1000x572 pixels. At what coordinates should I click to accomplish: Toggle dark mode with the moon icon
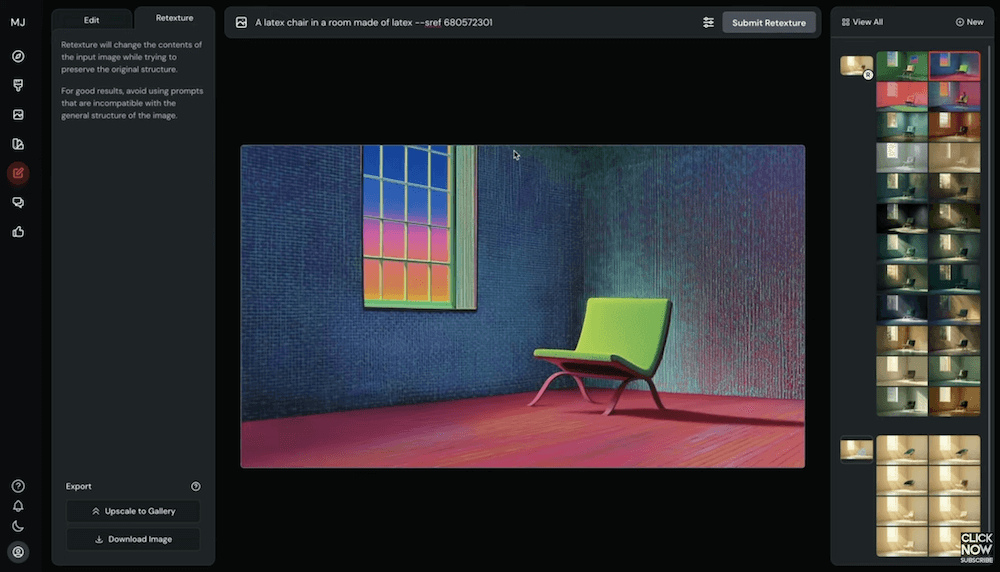pos(18,526)
